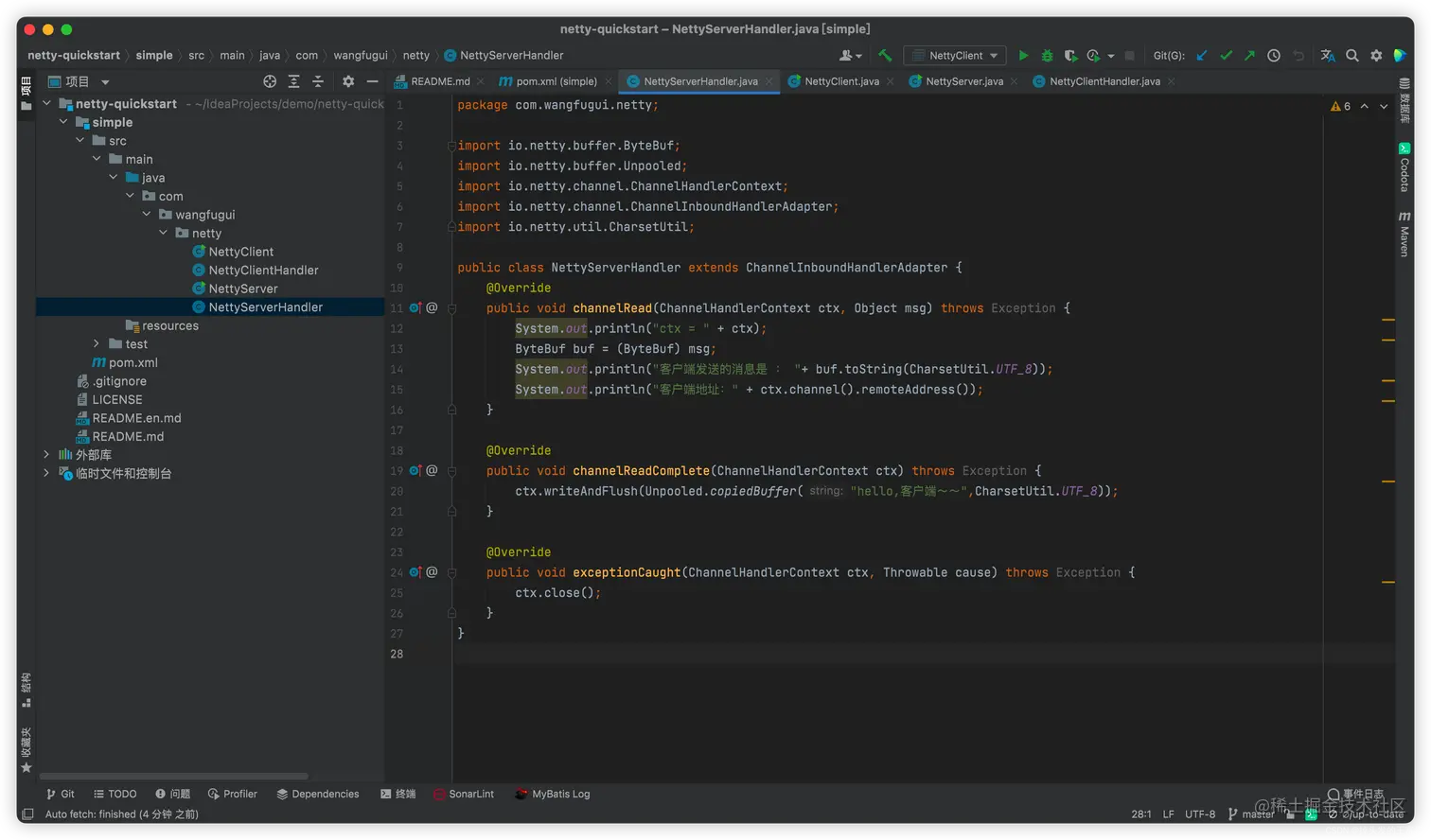
Task: Select NettyClientHandler in the project tree
Action: click(263, 271)
